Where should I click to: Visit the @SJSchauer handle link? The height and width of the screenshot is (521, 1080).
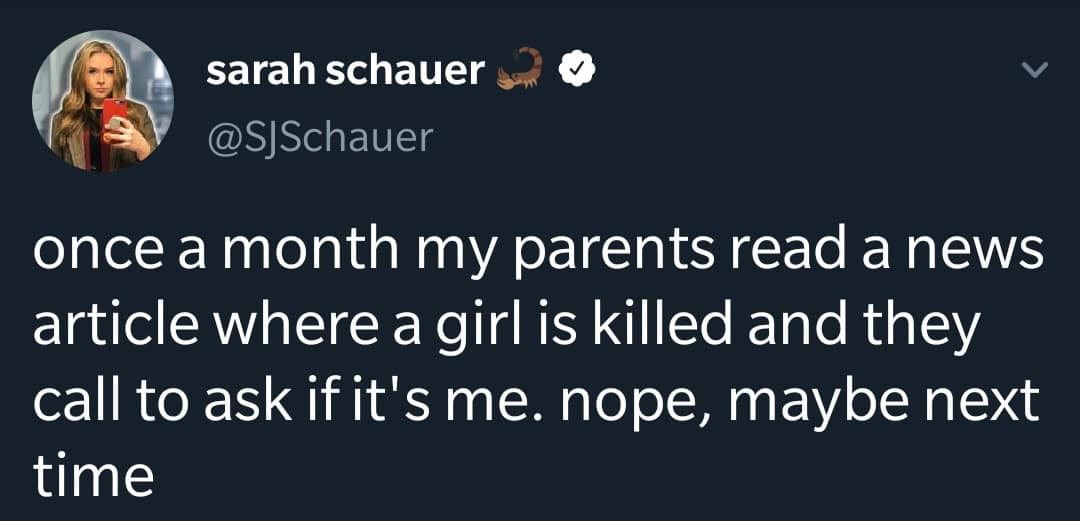pyautogui.click(x=319, y=136)
